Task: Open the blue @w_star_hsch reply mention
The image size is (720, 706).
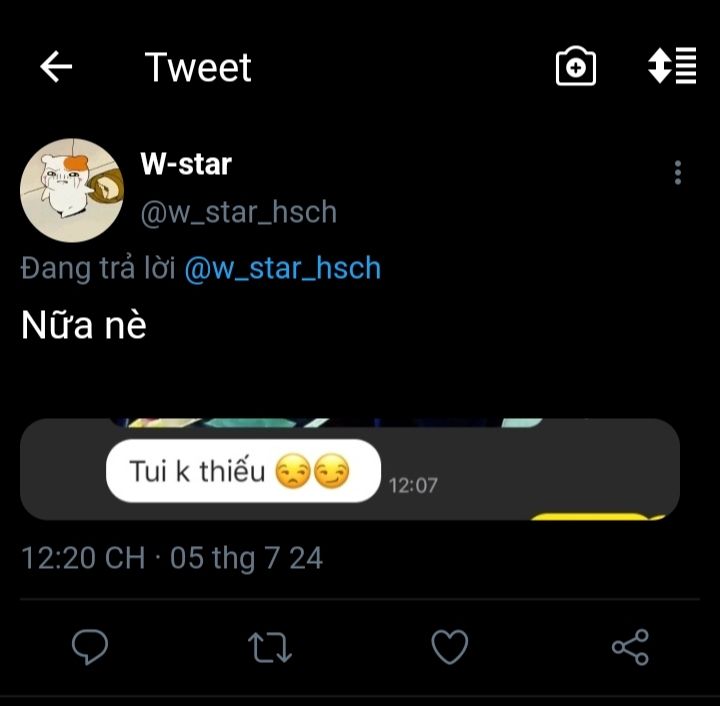Action: (x=283, y=268)
